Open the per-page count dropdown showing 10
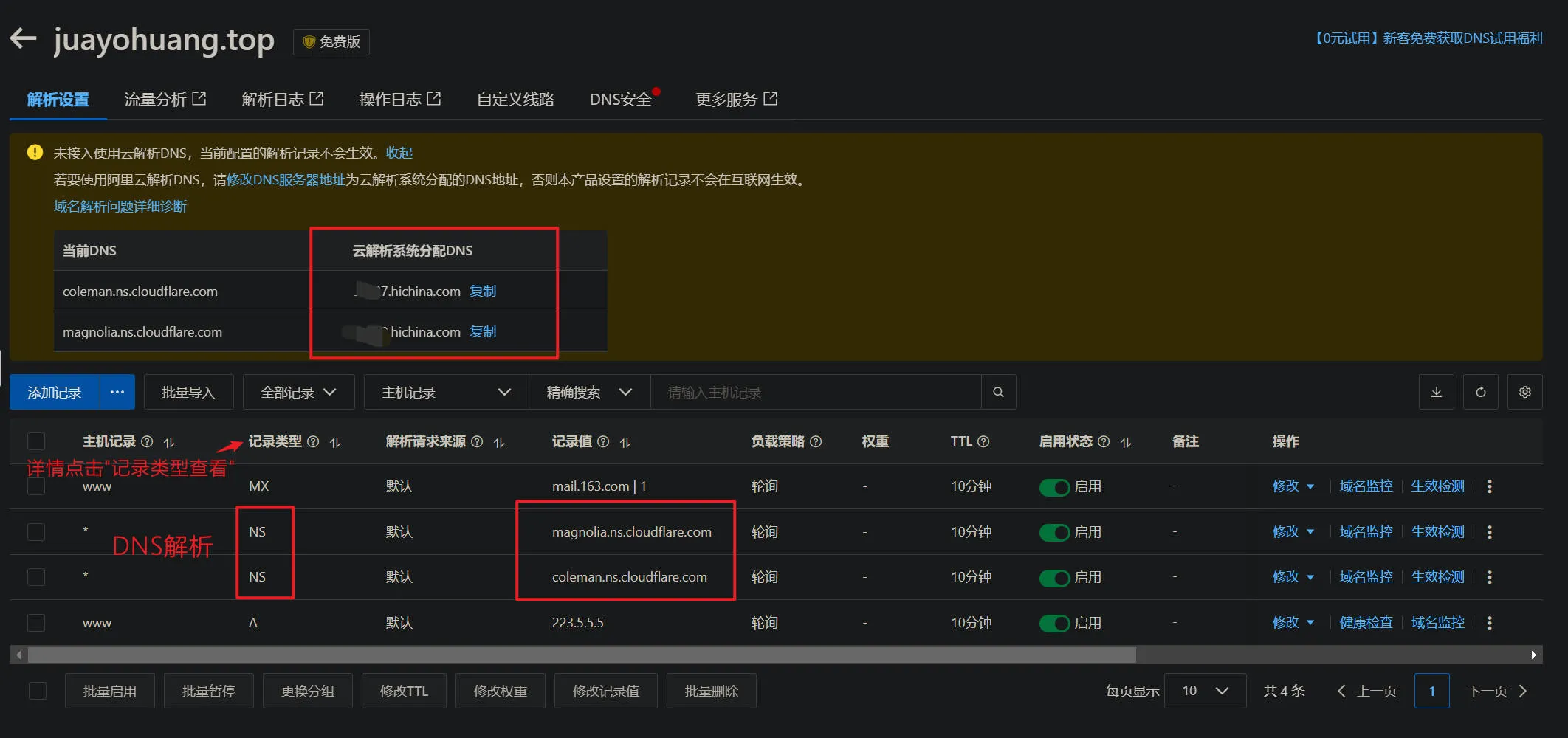This screenshot has width=1568, height=738. [1204, 691]
